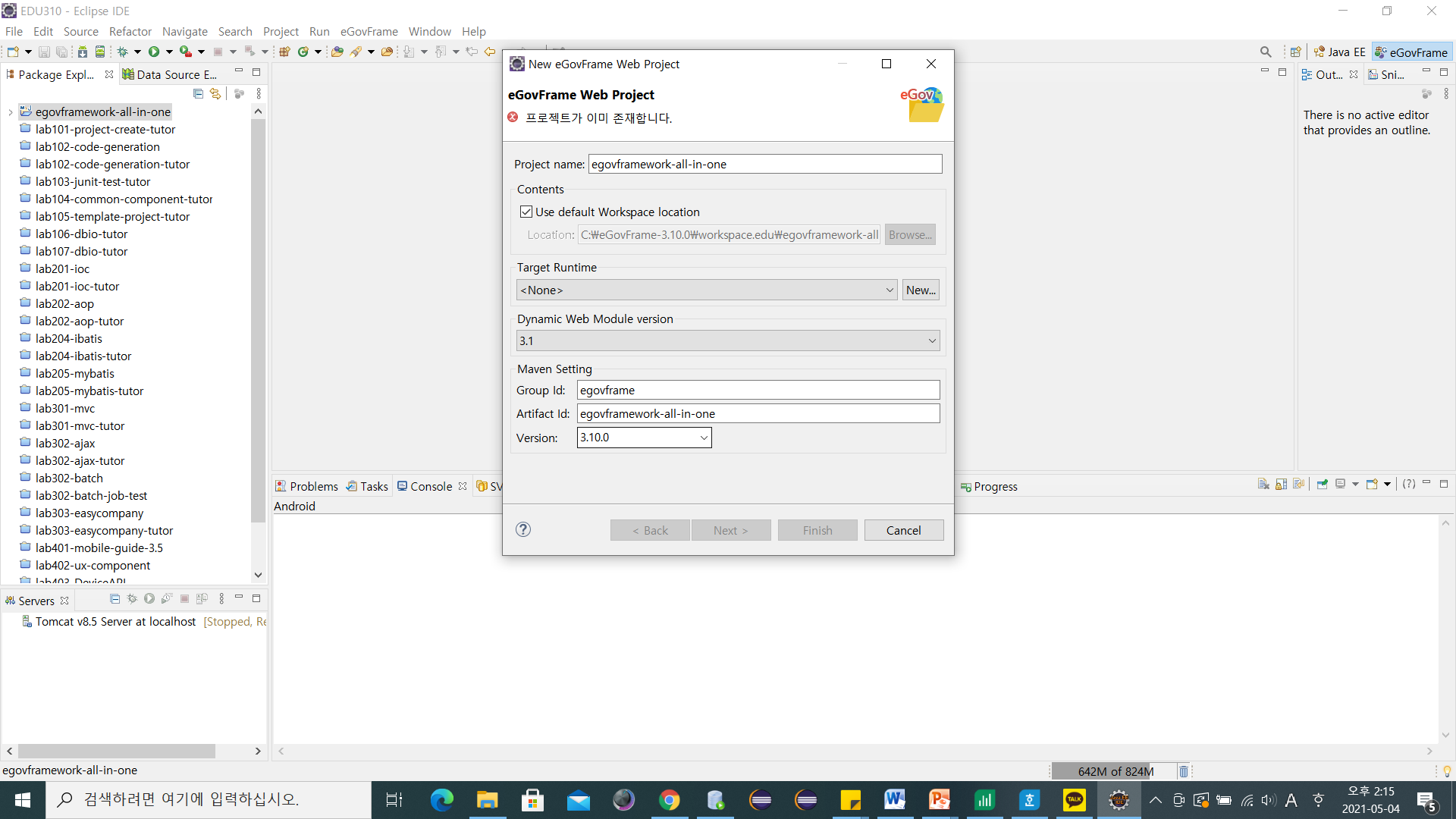Open File Explorer from the taskbar
Screen dimensions: 1456x819
(487, 799)
